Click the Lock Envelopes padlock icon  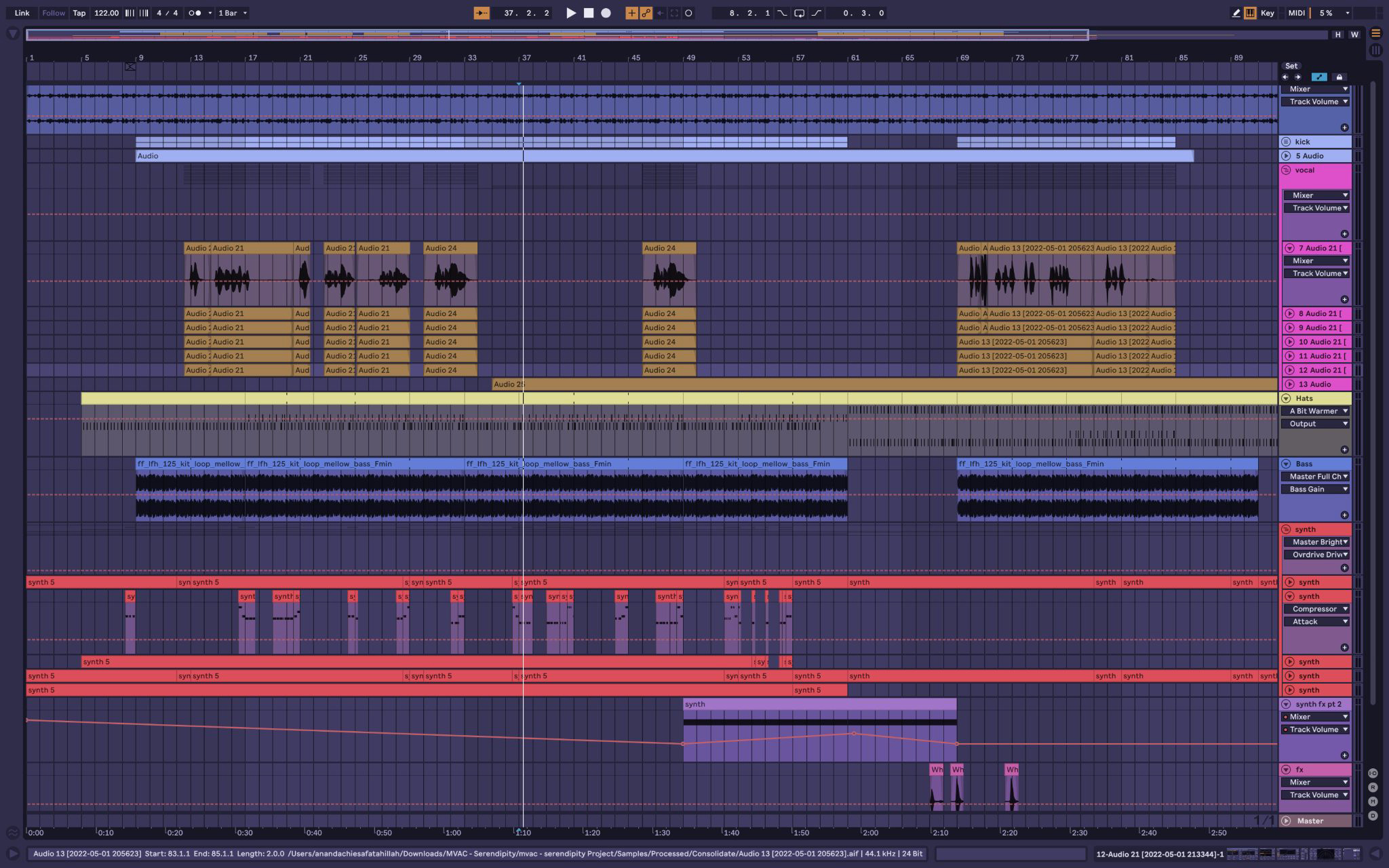pos(1339,77)
